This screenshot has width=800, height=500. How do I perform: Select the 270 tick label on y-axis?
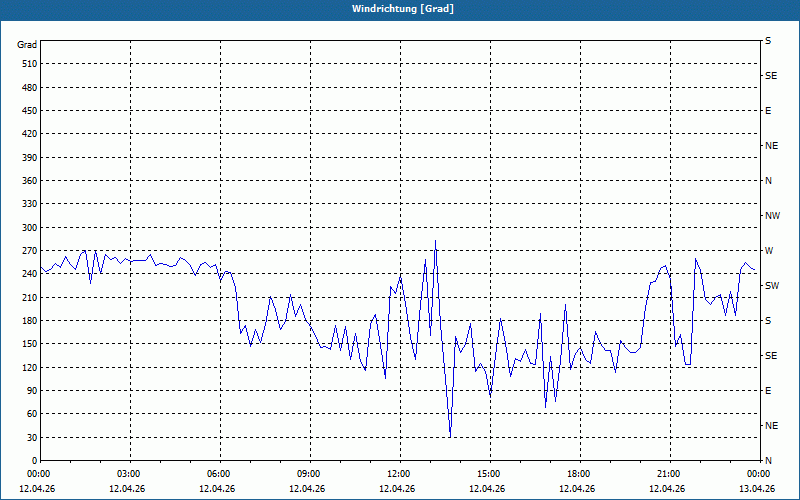point(27,227)
